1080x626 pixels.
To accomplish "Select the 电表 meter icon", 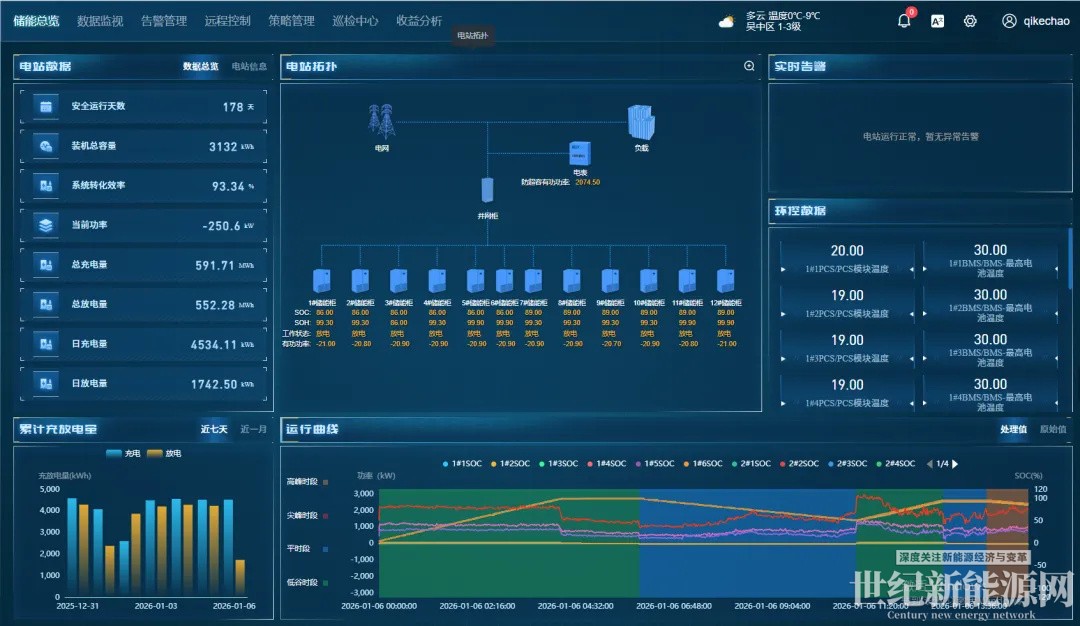I will 580,153.
